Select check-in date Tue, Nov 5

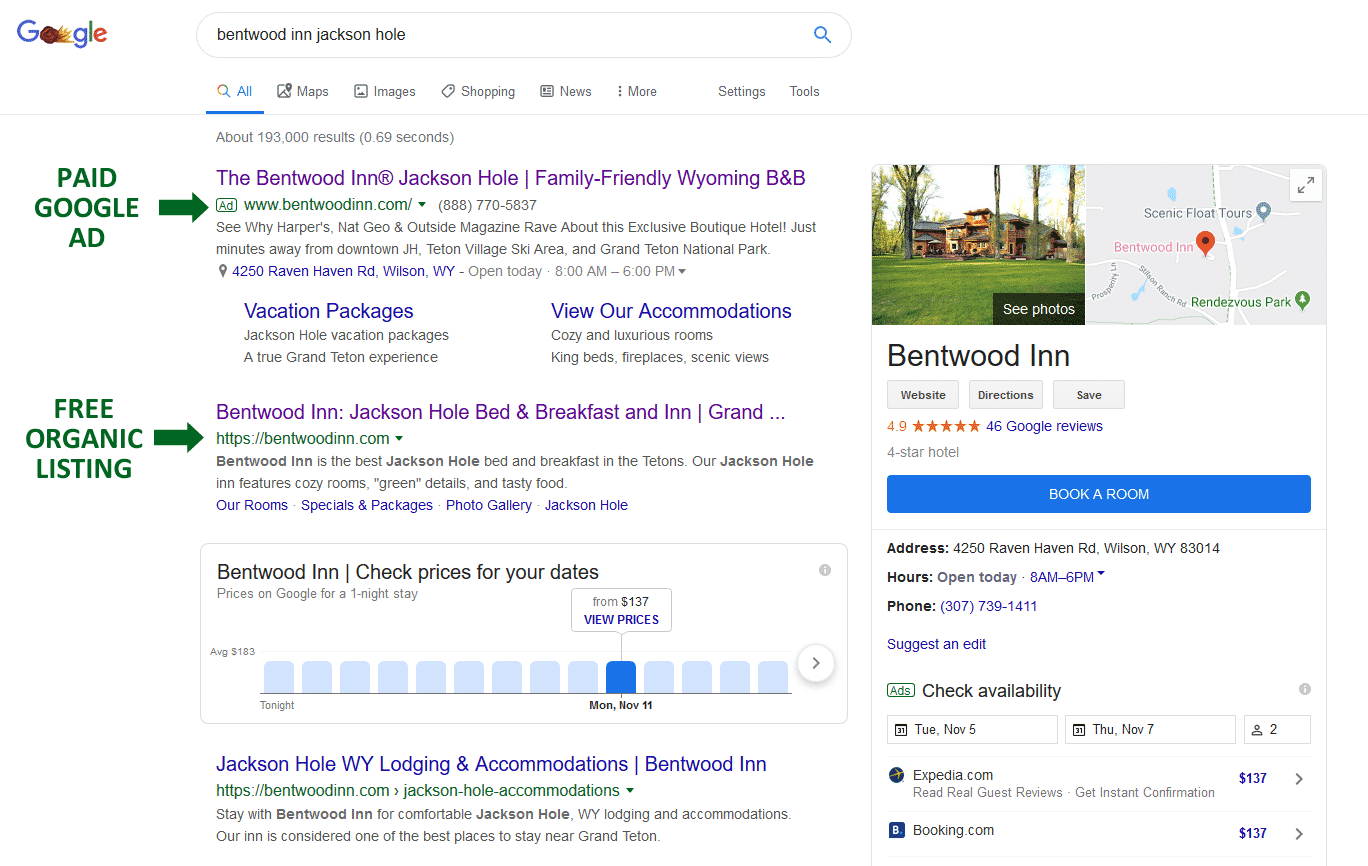(x=972, y=729)
